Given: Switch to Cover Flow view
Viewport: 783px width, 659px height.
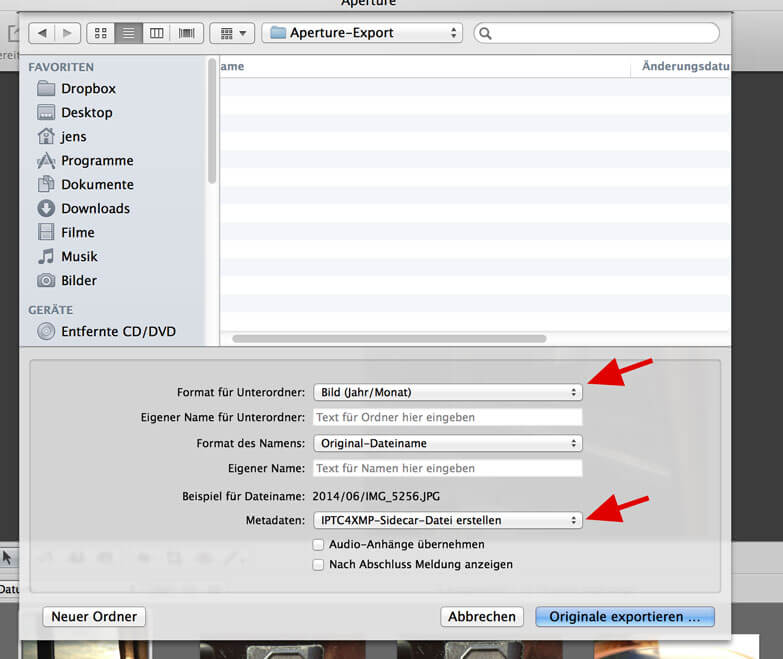Looking at the screenshot, I should (x=186, y=33).
